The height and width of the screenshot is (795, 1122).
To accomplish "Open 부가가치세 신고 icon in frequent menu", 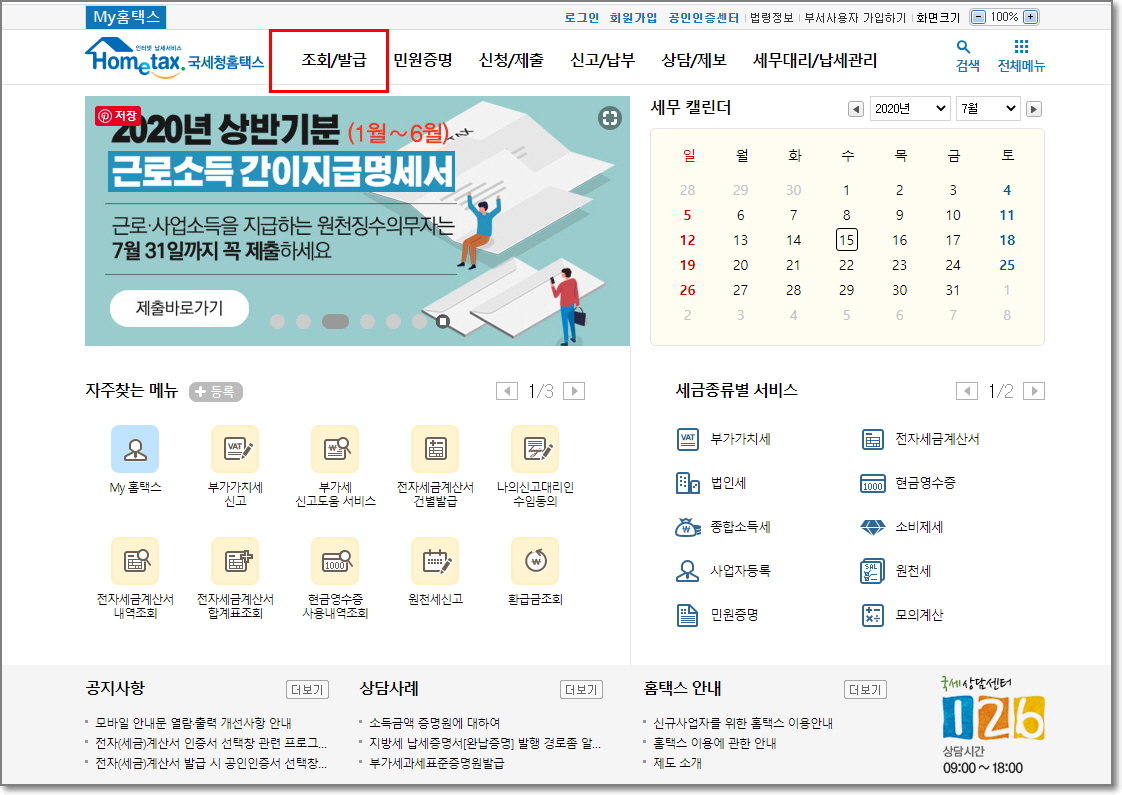I will (235, 449).
